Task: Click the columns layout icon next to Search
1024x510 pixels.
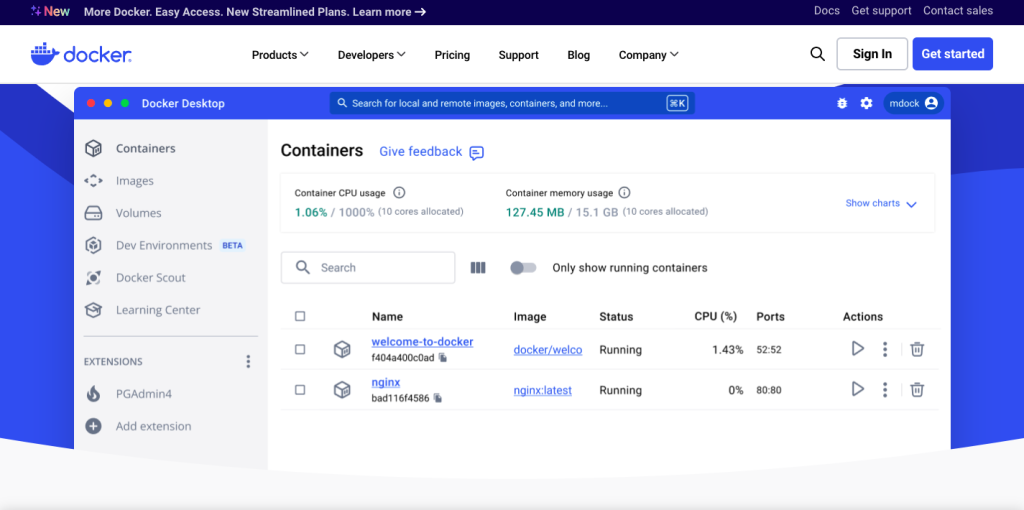Action: [478, 268]
